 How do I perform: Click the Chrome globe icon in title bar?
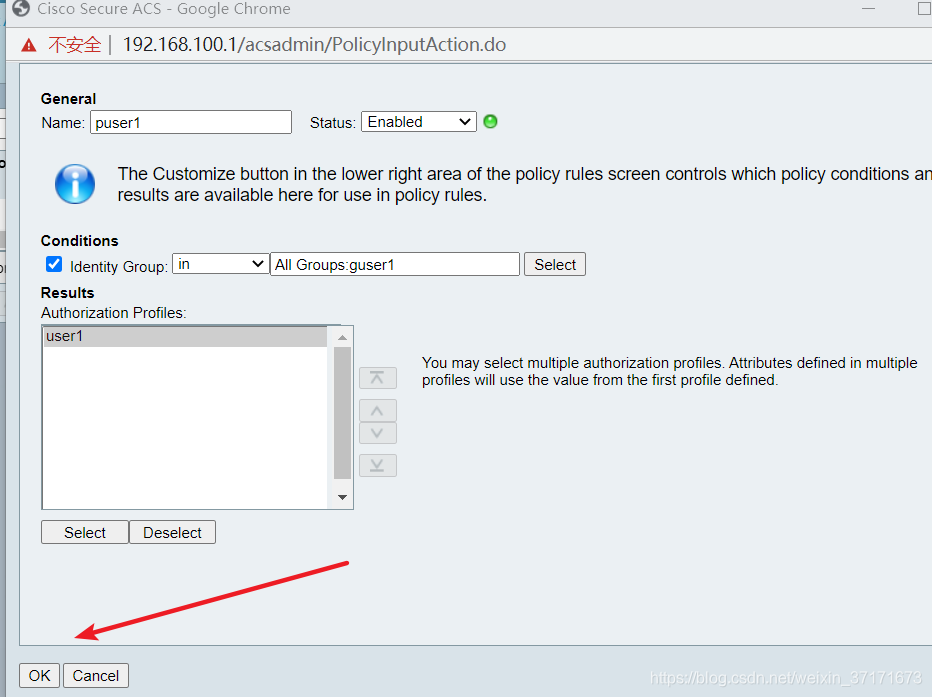tap(21, 9)
